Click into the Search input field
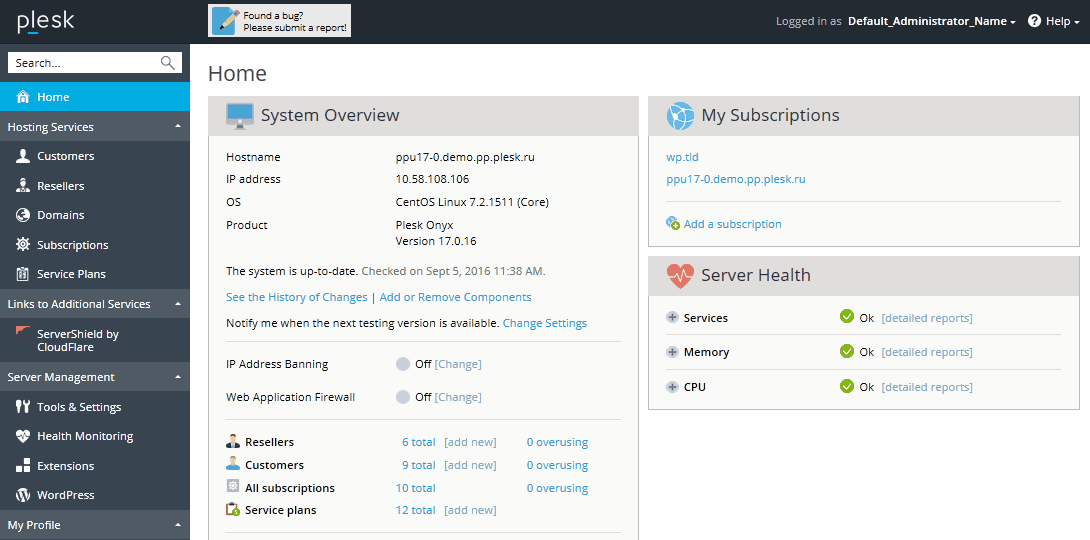1090x540 pixels. tap(84, 63)
